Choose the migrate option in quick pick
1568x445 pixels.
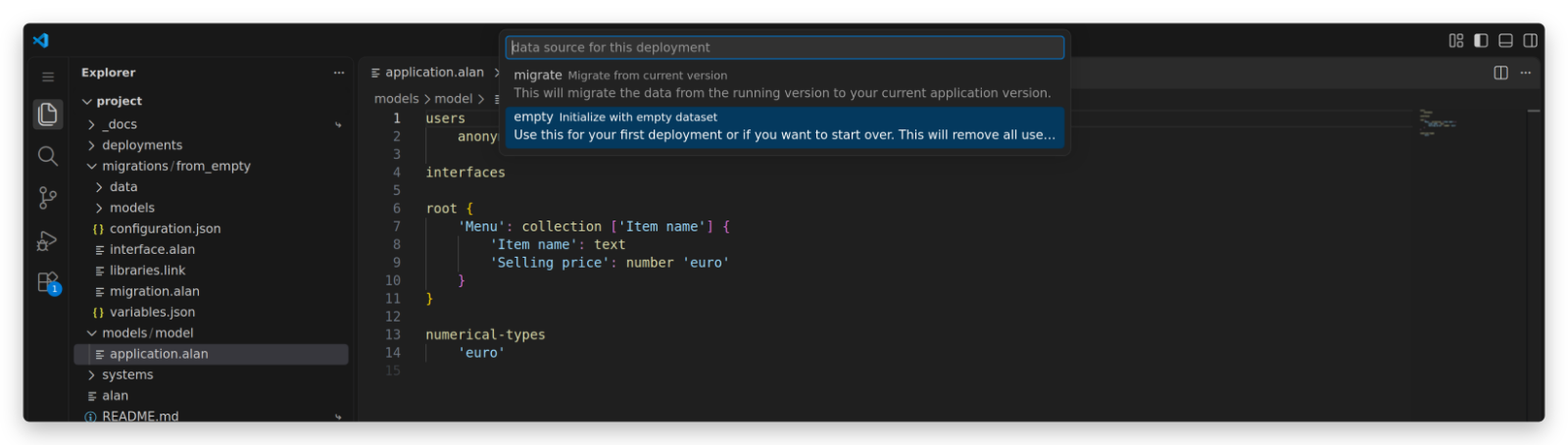(784, 84)
